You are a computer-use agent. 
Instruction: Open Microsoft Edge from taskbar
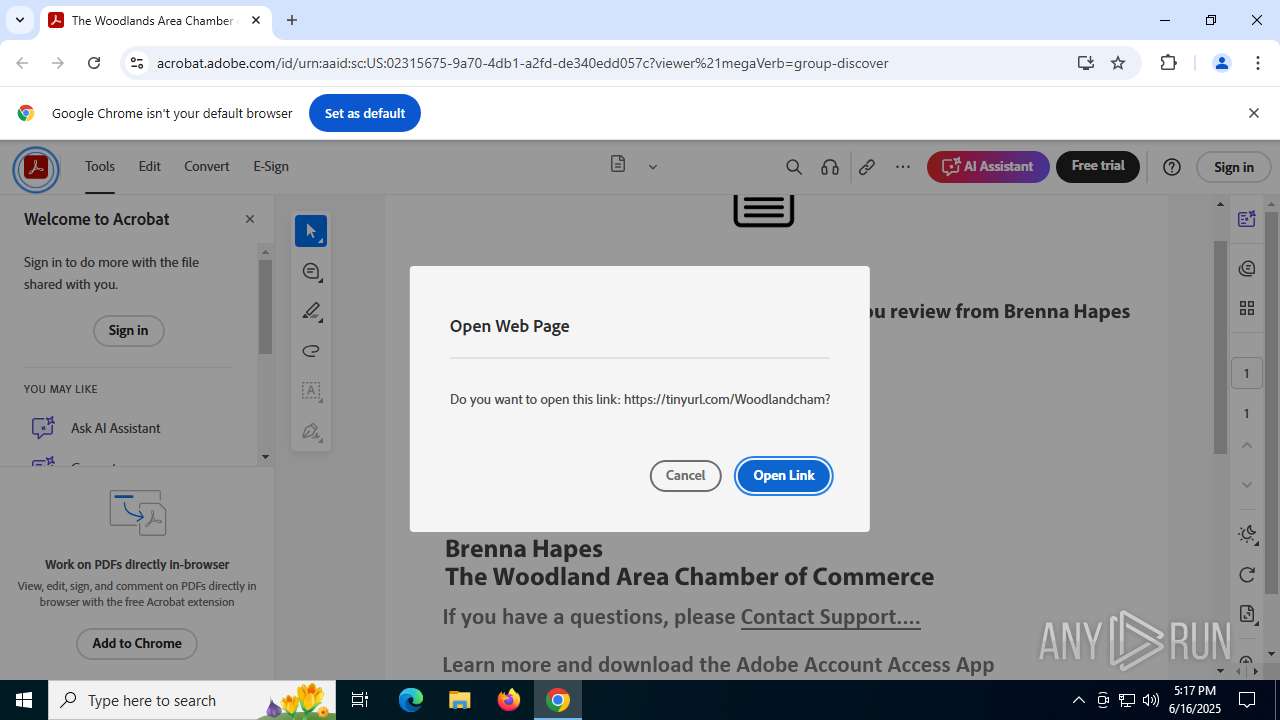coord(411,700)
